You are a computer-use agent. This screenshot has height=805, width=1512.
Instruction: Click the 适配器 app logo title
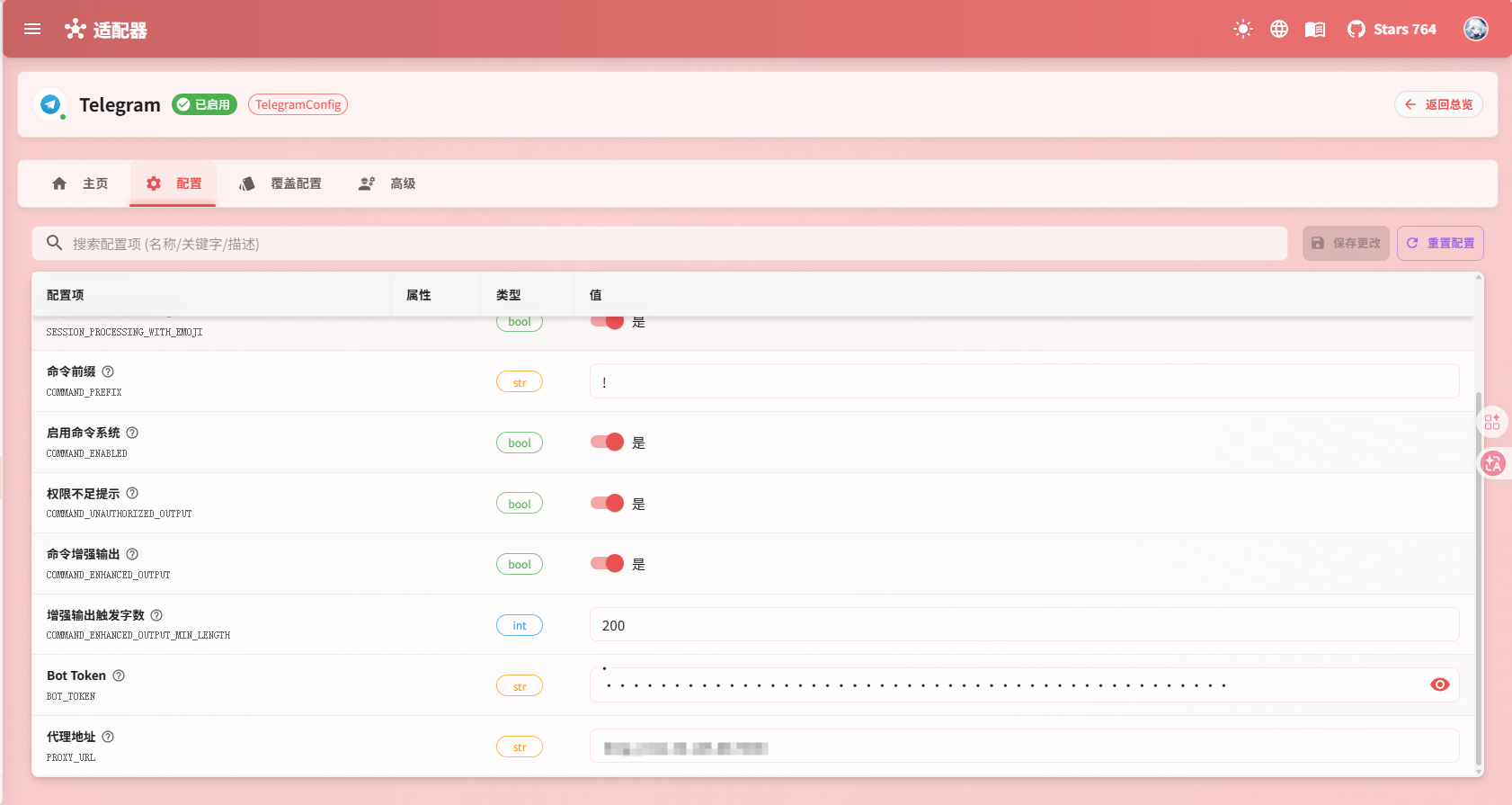(x=106, y=30)
